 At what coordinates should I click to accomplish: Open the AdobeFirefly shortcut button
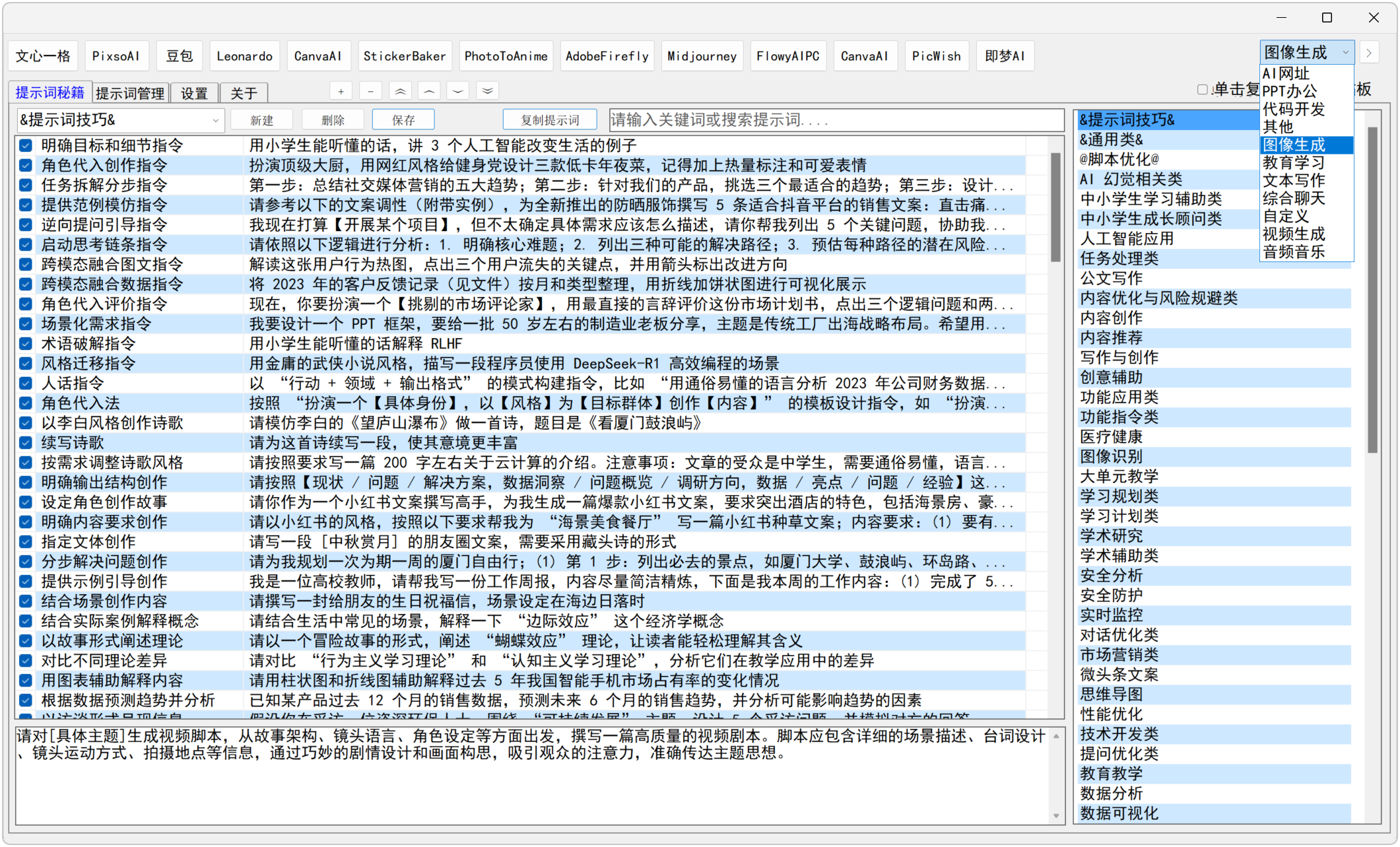coord(607,56)
